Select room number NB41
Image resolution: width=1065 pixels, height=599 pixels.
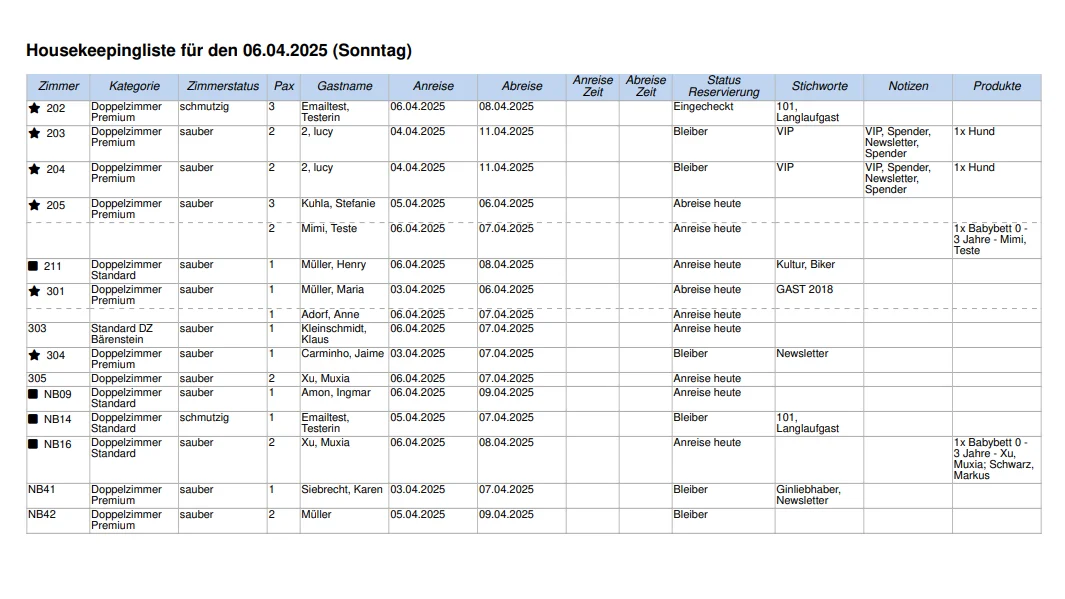pos(41,490)
